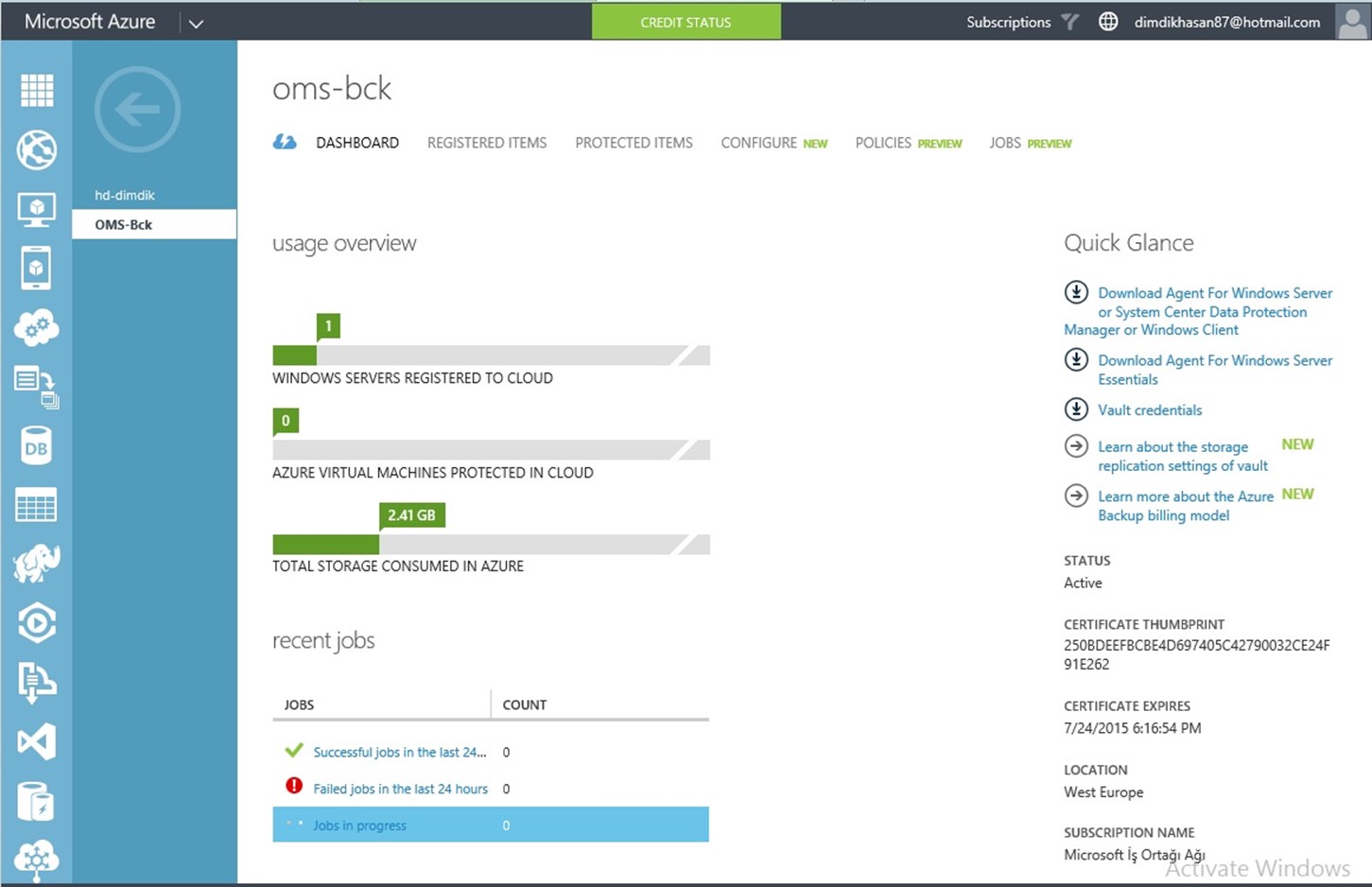Click the Credit Status button
Screen dimensions: 1372x887
[x=686, y=22]
